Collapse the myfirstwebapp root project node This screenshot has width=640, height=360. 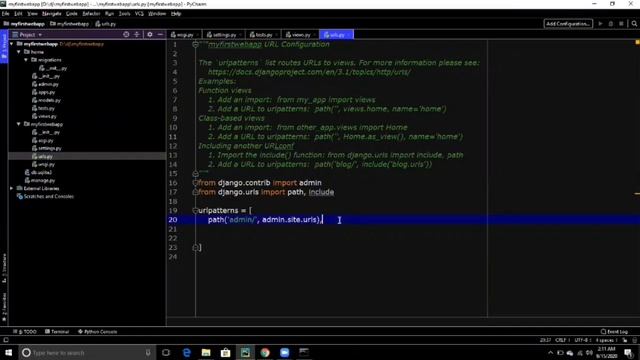[11, 44]
